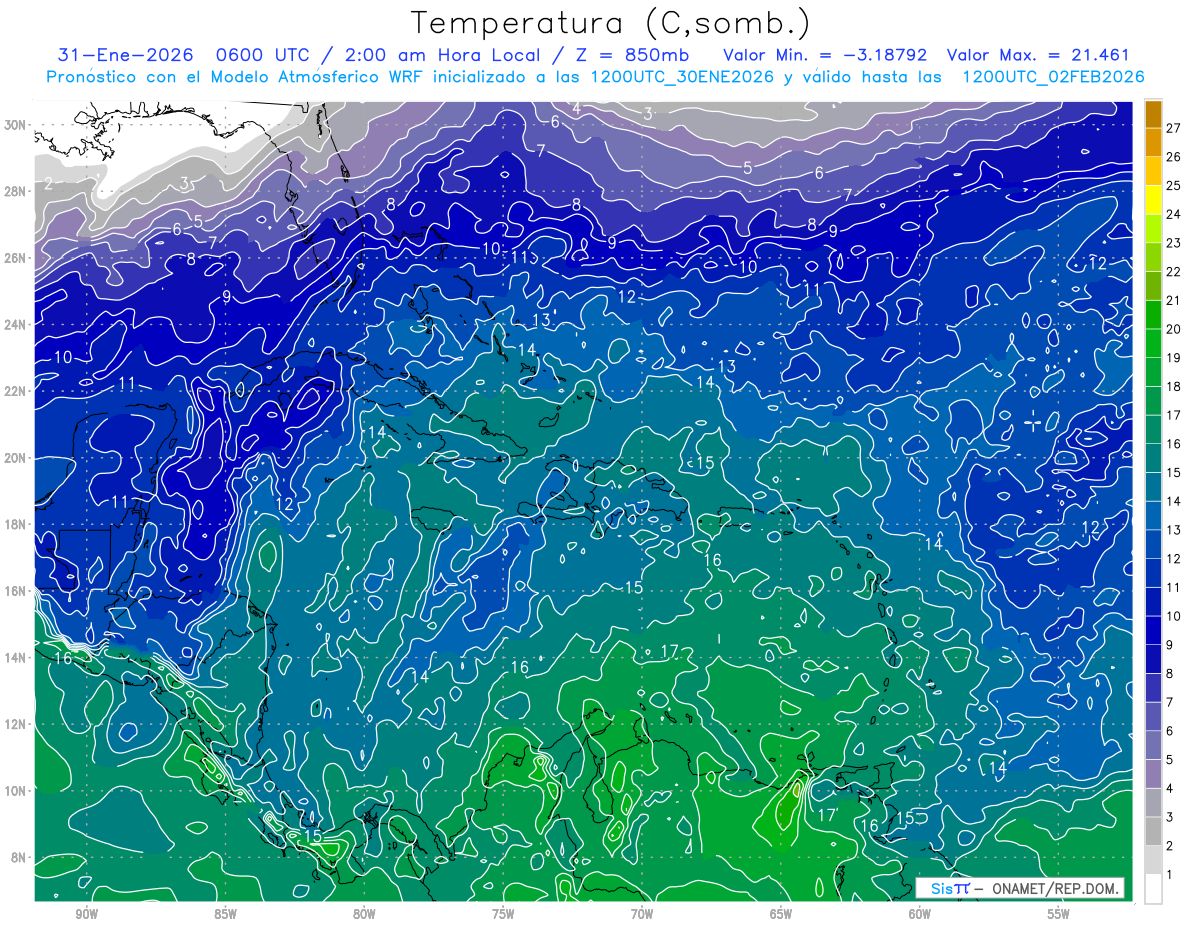
Task: Click the '24' label on the color scale
Action: point(1174,214)
